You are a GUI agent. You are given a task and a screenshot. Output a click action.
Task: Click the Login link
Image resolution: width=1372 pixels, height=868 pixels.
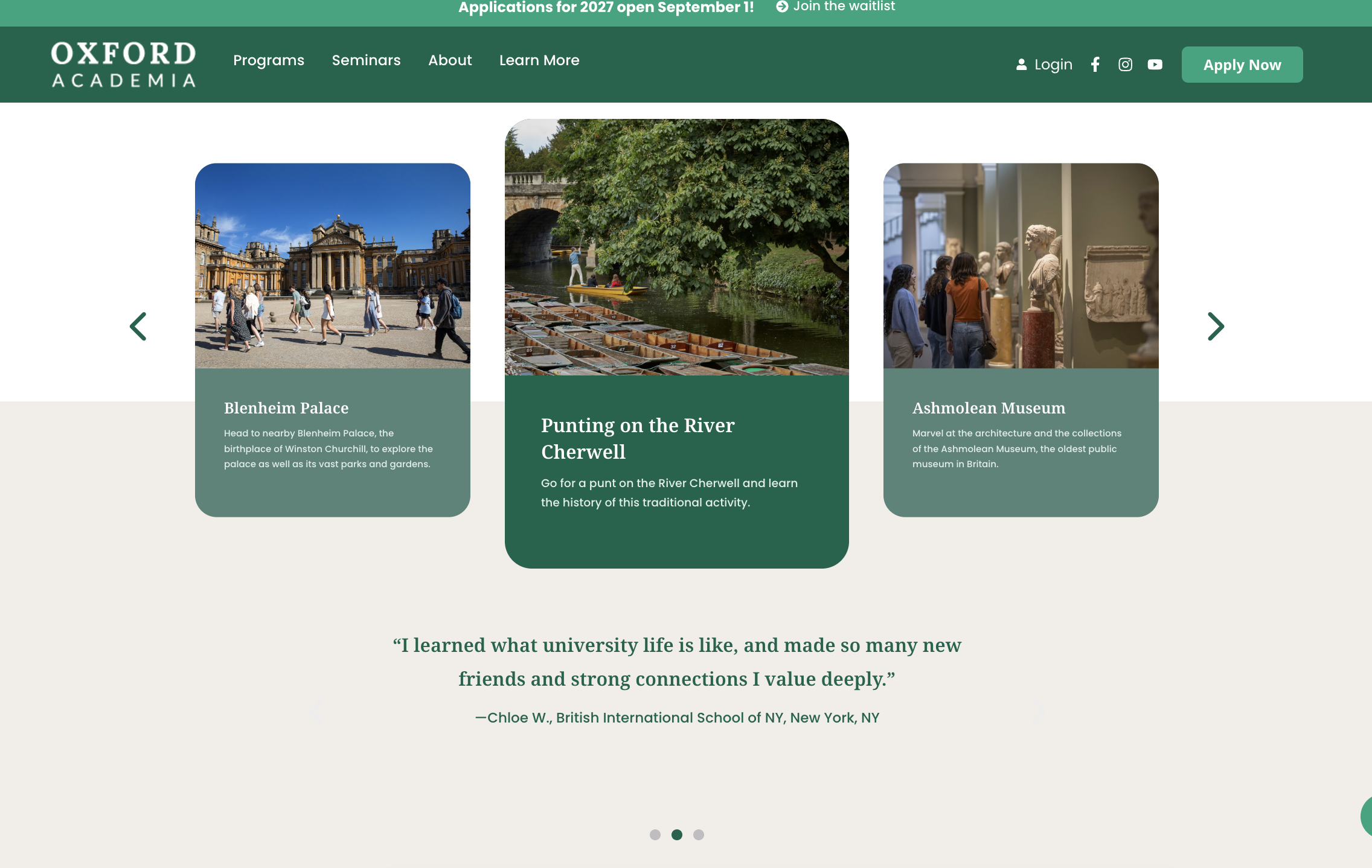pyautogui.click(x=1053, y=65)
